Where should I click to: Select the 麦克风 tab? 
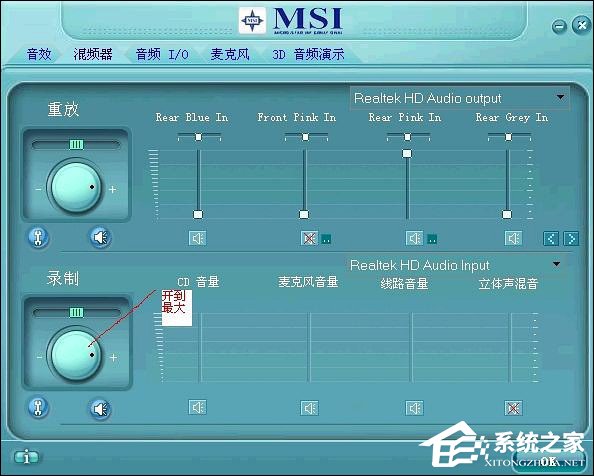pyautogui.click(x=230, y=55)
